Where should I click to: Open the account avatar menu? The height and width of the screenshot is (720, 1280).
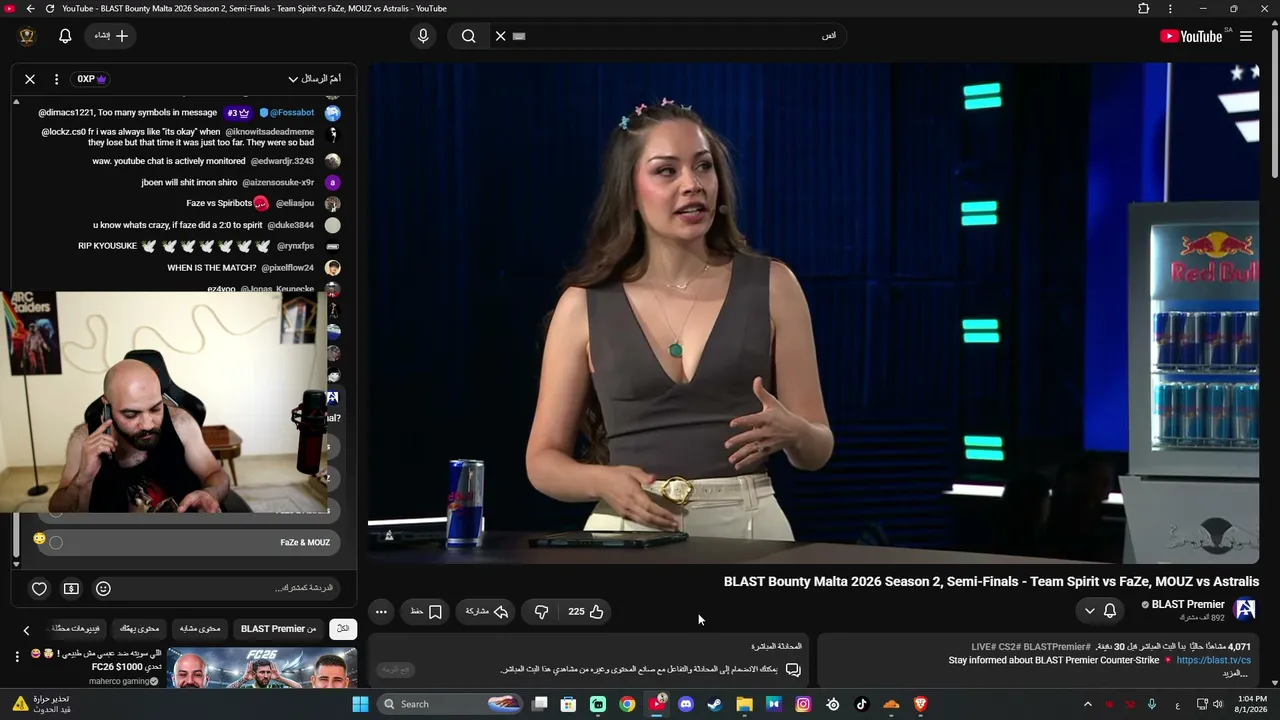tap(27, 36)
